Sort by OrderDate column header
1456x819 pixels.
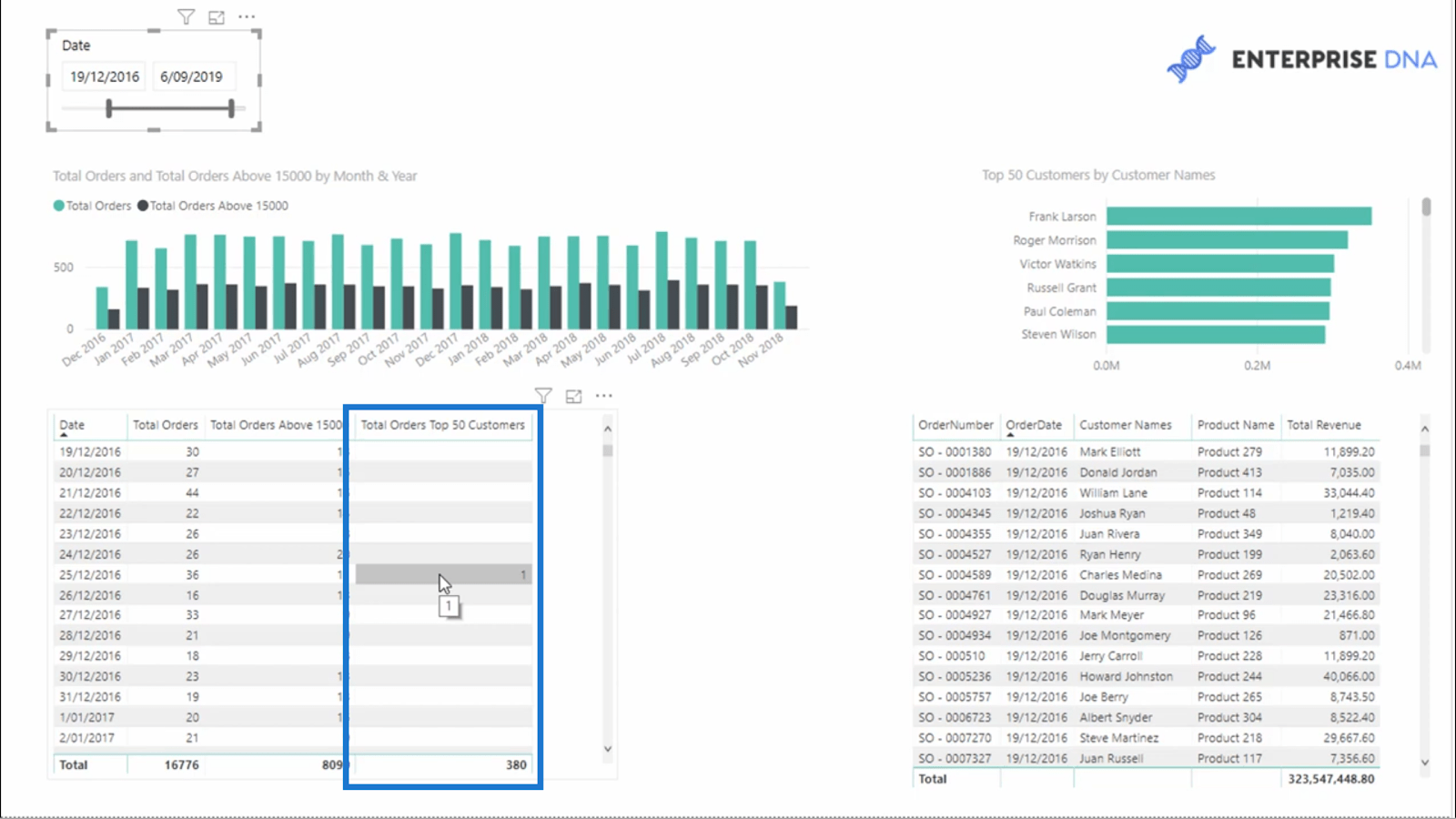[1034, 425]
